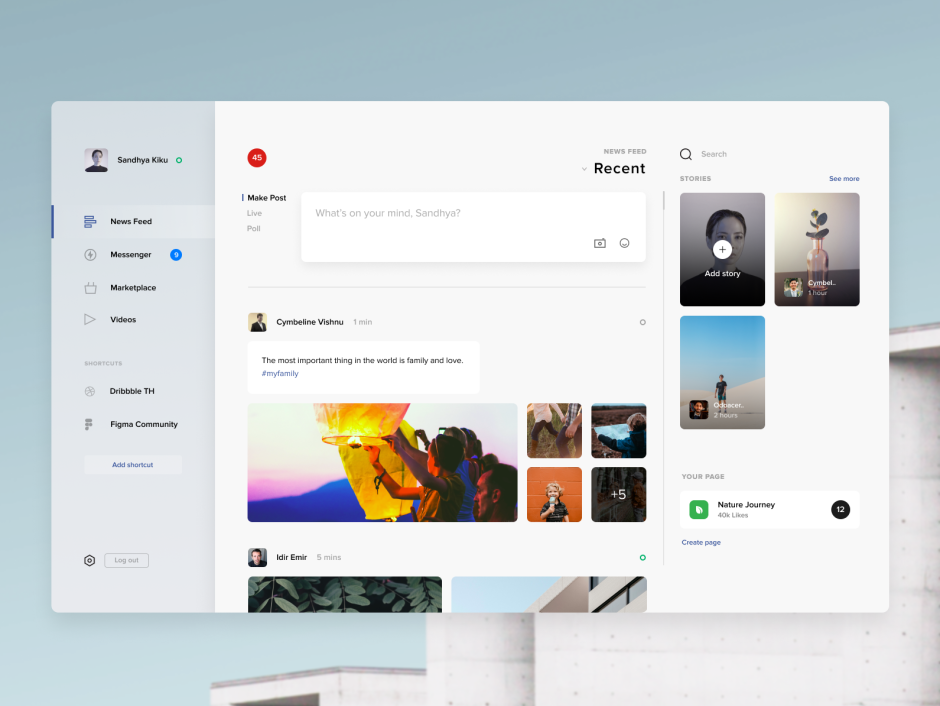Click the Add story plus button
The image size is (940, 706).
click(723, 249)
